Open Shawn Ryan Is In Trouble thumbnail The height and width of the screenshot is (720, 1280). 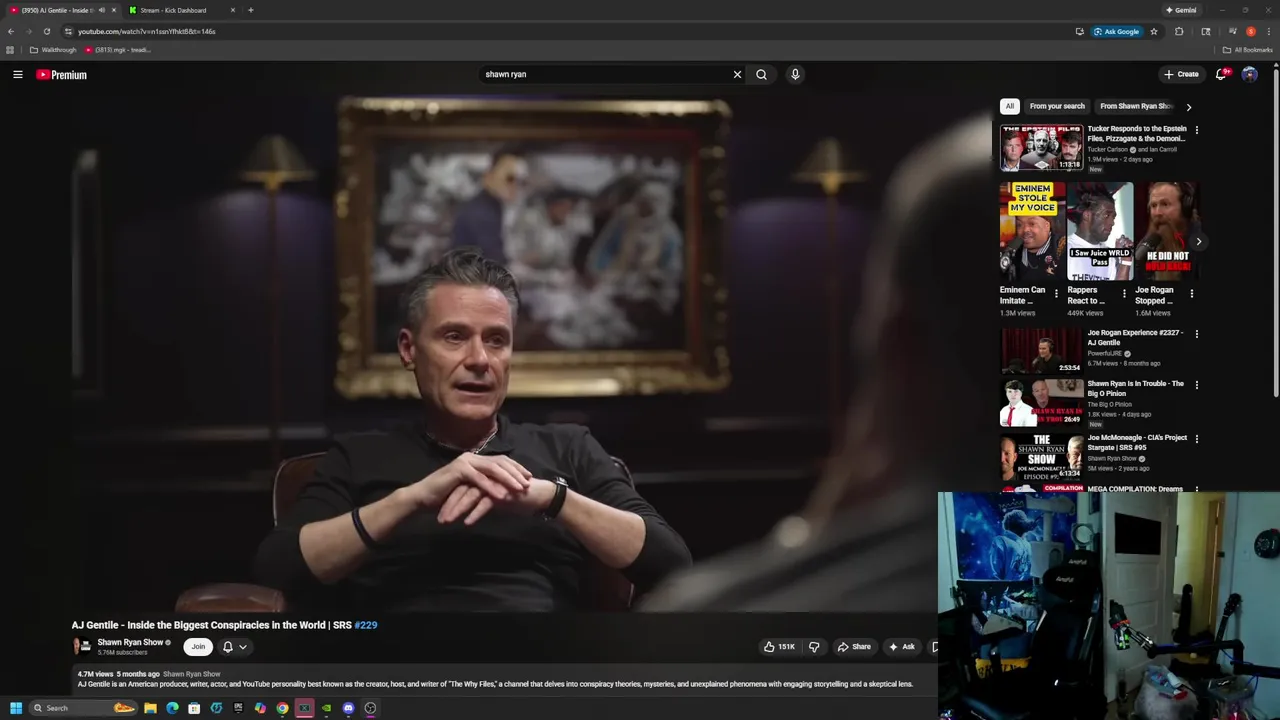[x=1041, y=401]
